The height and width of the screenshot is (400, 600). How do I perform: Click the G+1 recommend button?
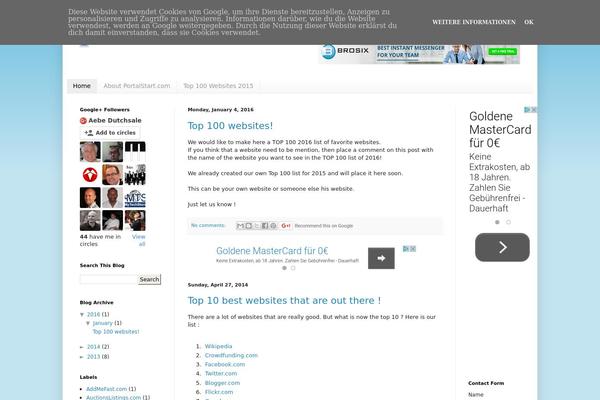click(285, 226)
